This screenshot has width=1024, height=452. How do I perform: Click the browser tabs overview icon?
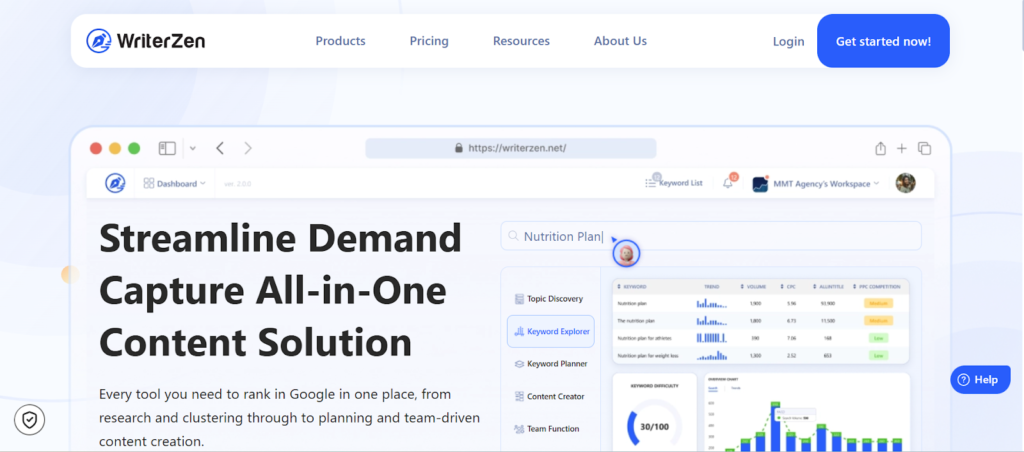tap(924, 148)
